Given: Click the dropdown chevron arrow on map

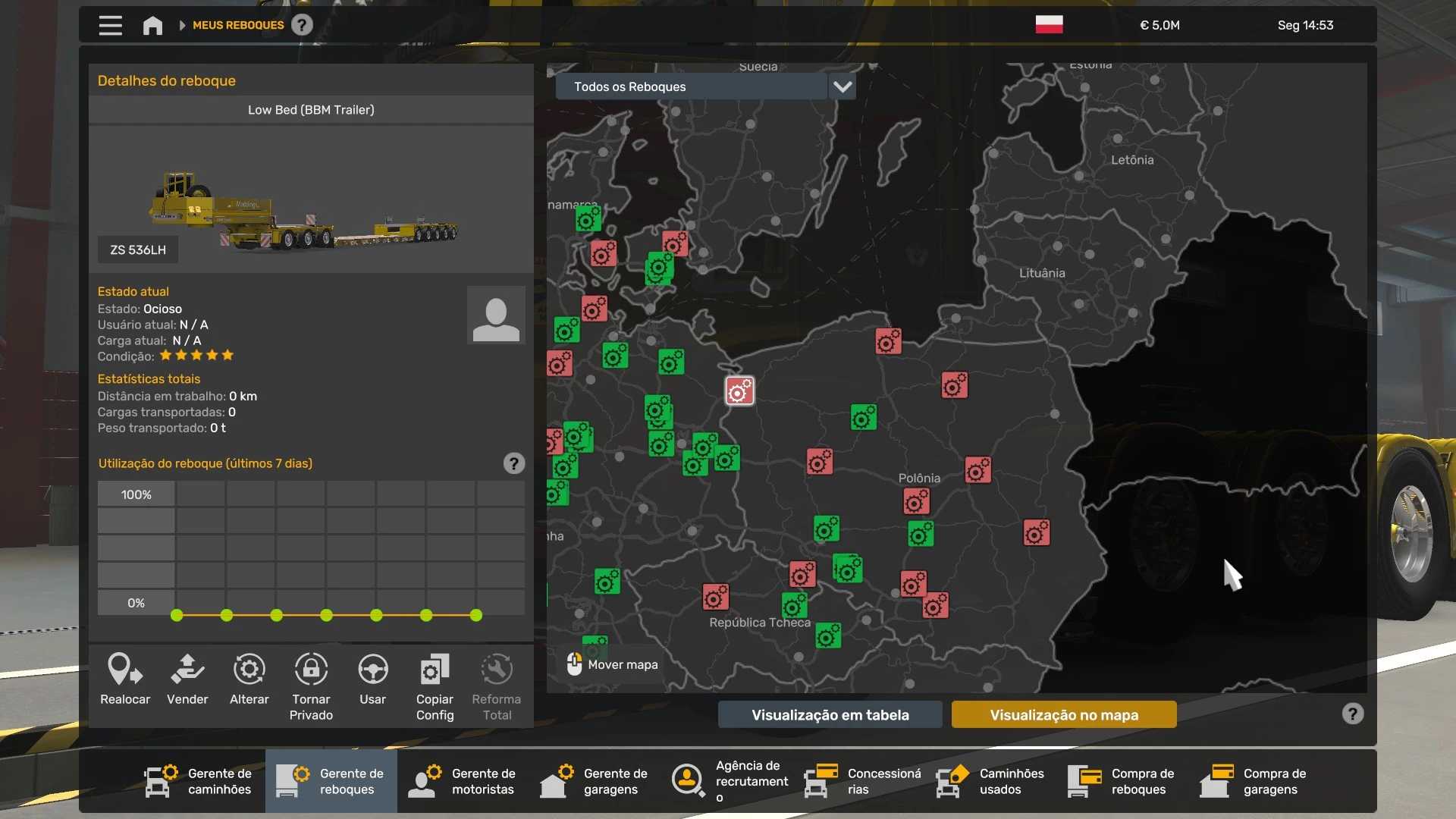Looking at the screenshot, I should (x=842, y=86).
